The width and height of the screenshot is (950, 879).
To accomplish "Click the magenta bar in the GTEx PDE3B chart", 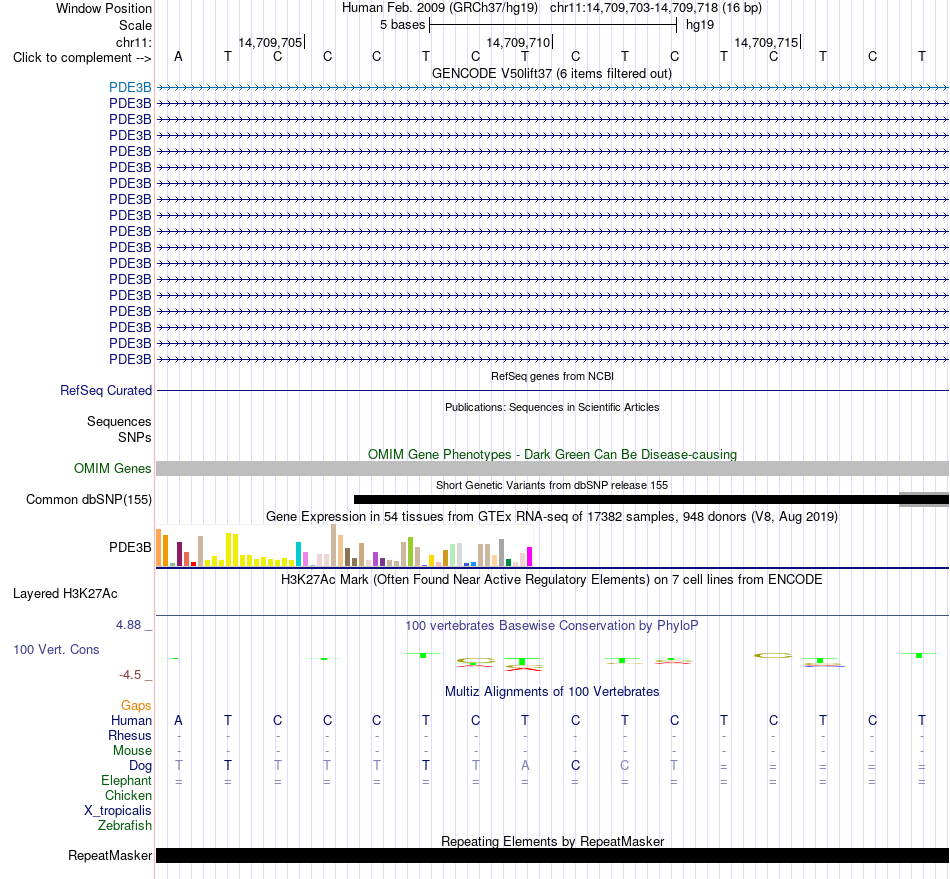I will 529,556.
